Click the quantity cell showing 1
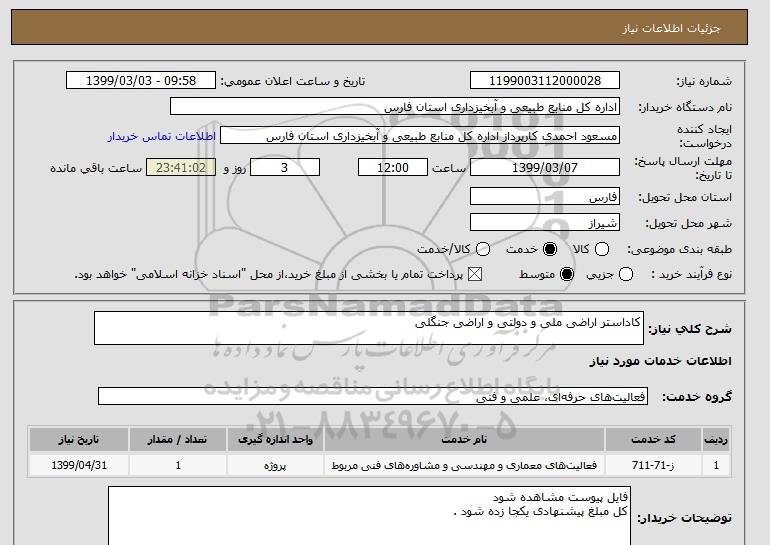This screenshot has height=545, width=770. 178,465
